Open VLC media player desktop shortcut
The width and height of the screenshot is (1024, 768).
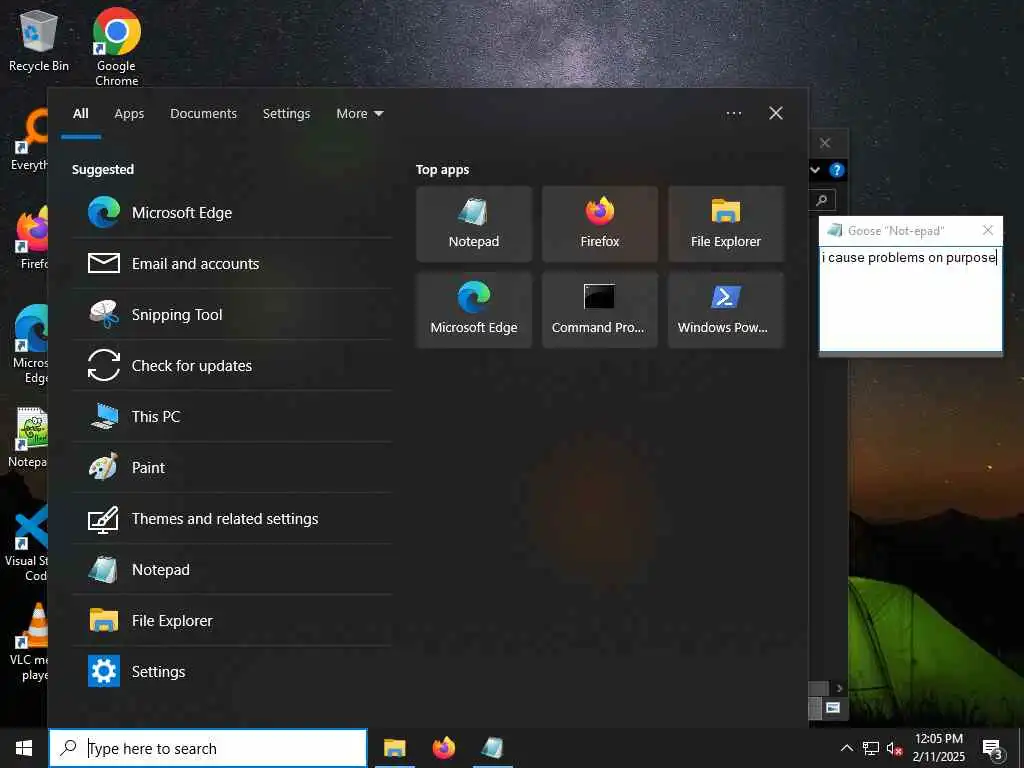pyautogui.click(x=29, y=641)
